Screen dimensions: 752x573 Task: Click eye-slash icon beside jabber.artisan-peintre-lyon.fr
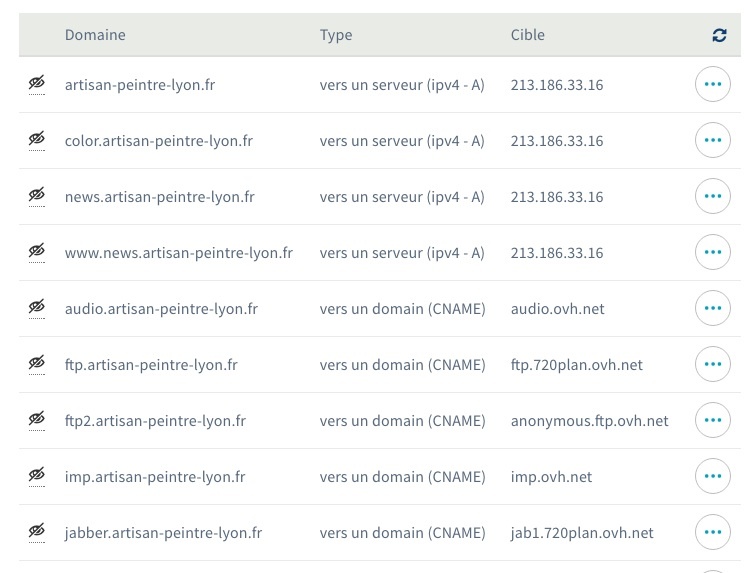[x=37, y=533]
